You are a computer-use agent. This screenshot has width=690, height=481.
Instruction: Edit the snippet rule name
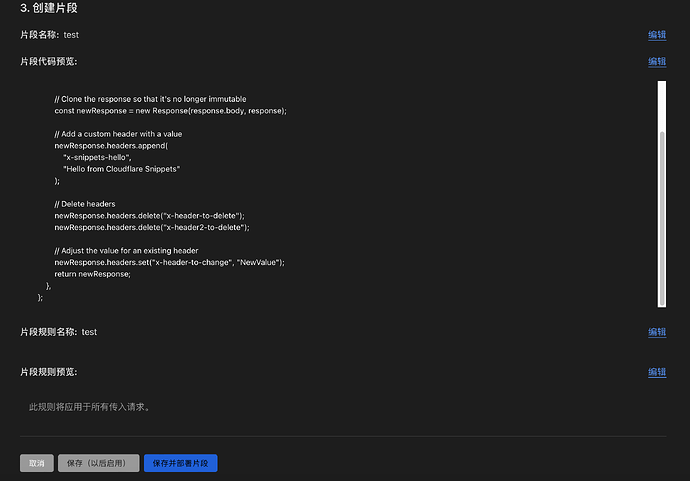pyautogui.click(x=657, y=332)
